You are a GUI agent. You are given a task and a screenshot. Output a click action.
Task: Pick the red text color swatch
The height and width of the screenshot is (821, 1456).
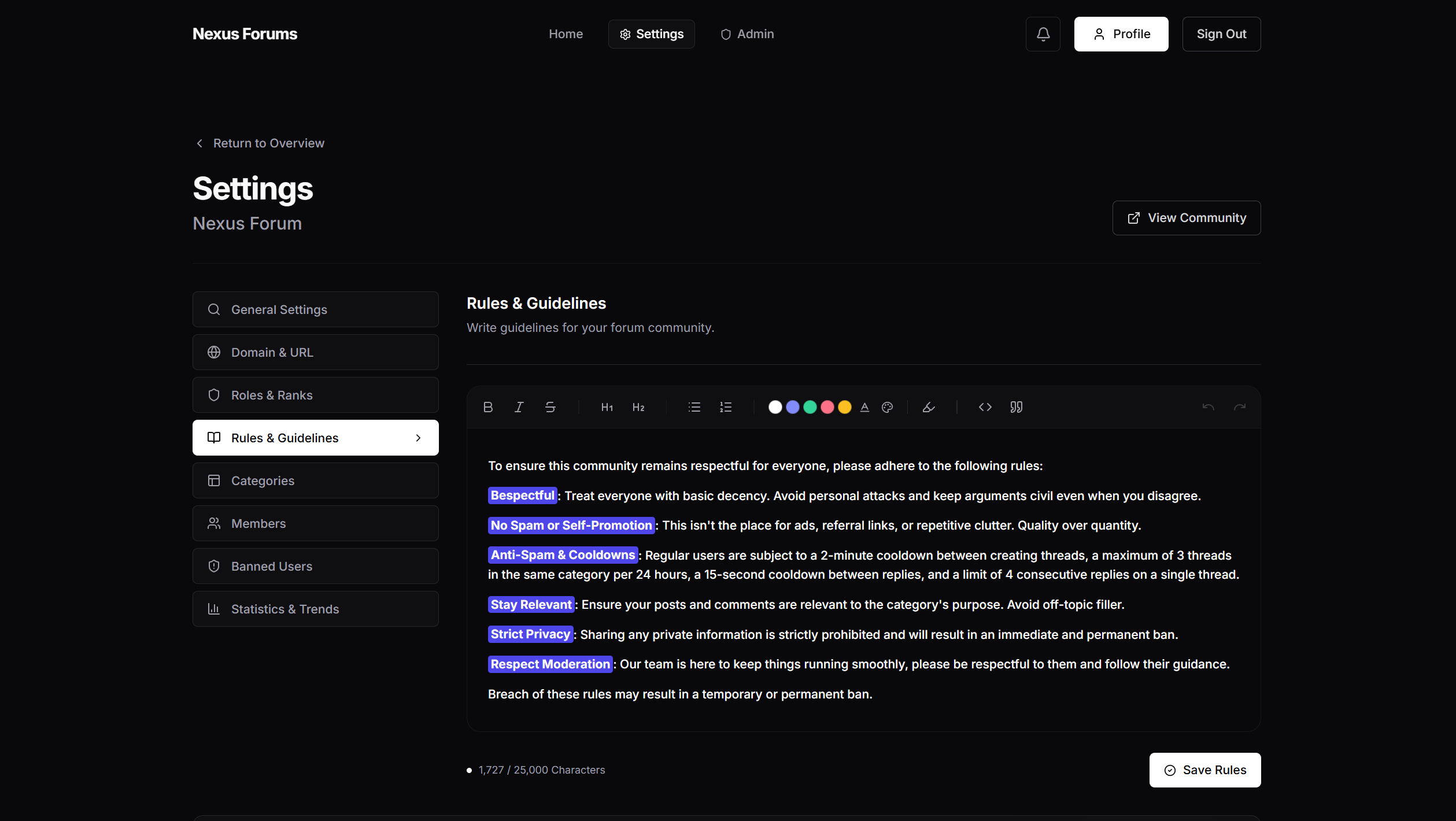[x=827, y=408]
